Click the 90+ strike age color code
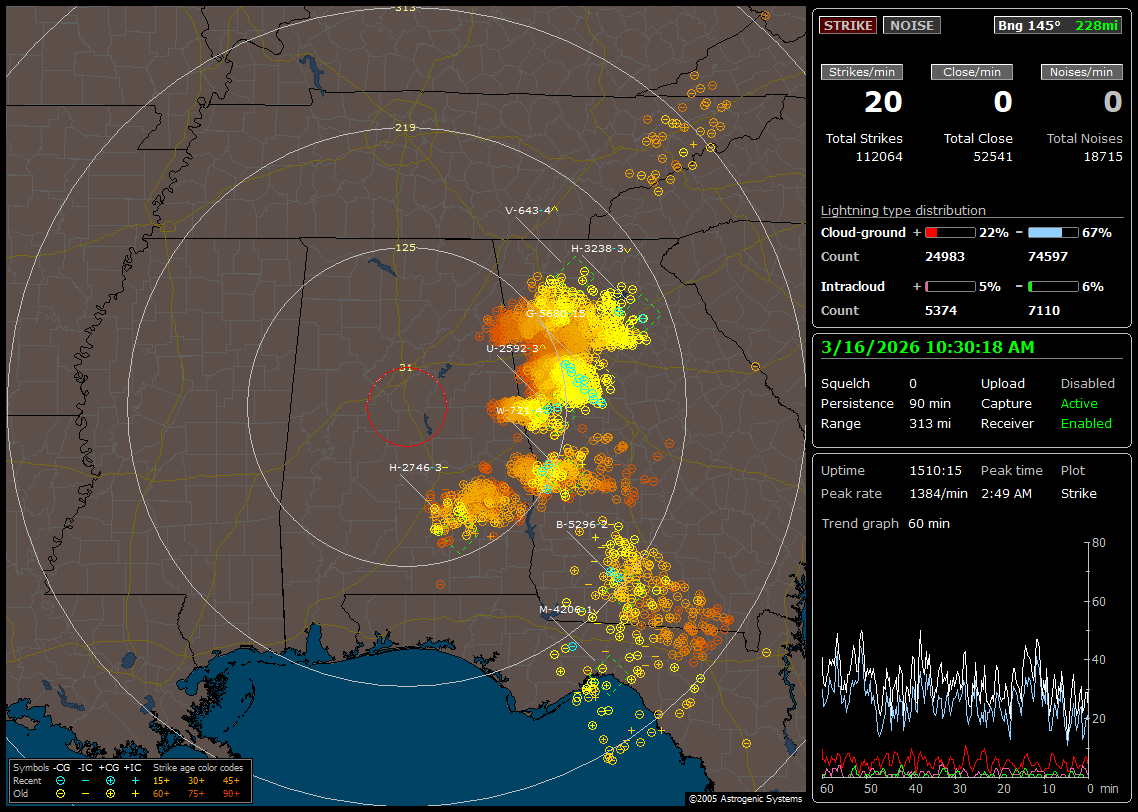1138x812 pixels. 231,793
